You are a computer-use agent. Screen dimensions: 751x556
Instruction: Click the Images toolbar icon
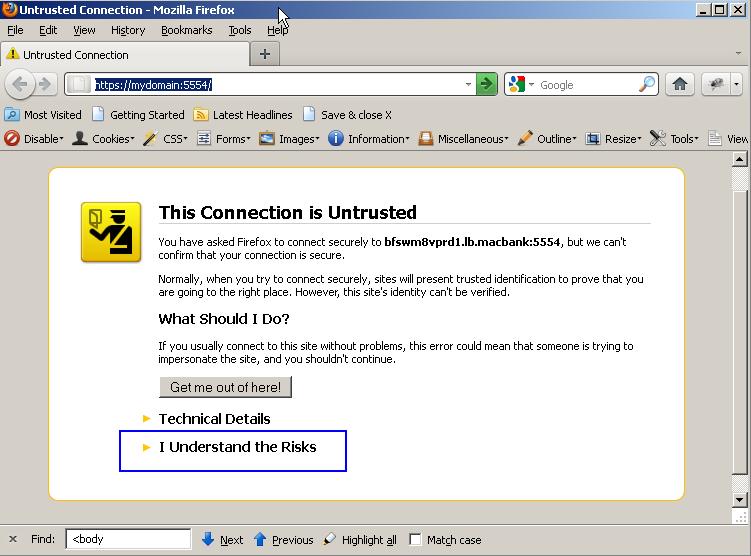tap(266, 138)
